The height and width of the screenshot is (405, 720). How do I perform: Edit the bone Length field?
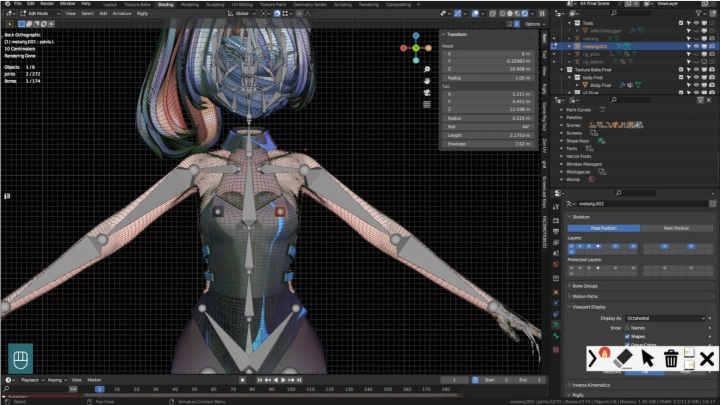point(487,135)
